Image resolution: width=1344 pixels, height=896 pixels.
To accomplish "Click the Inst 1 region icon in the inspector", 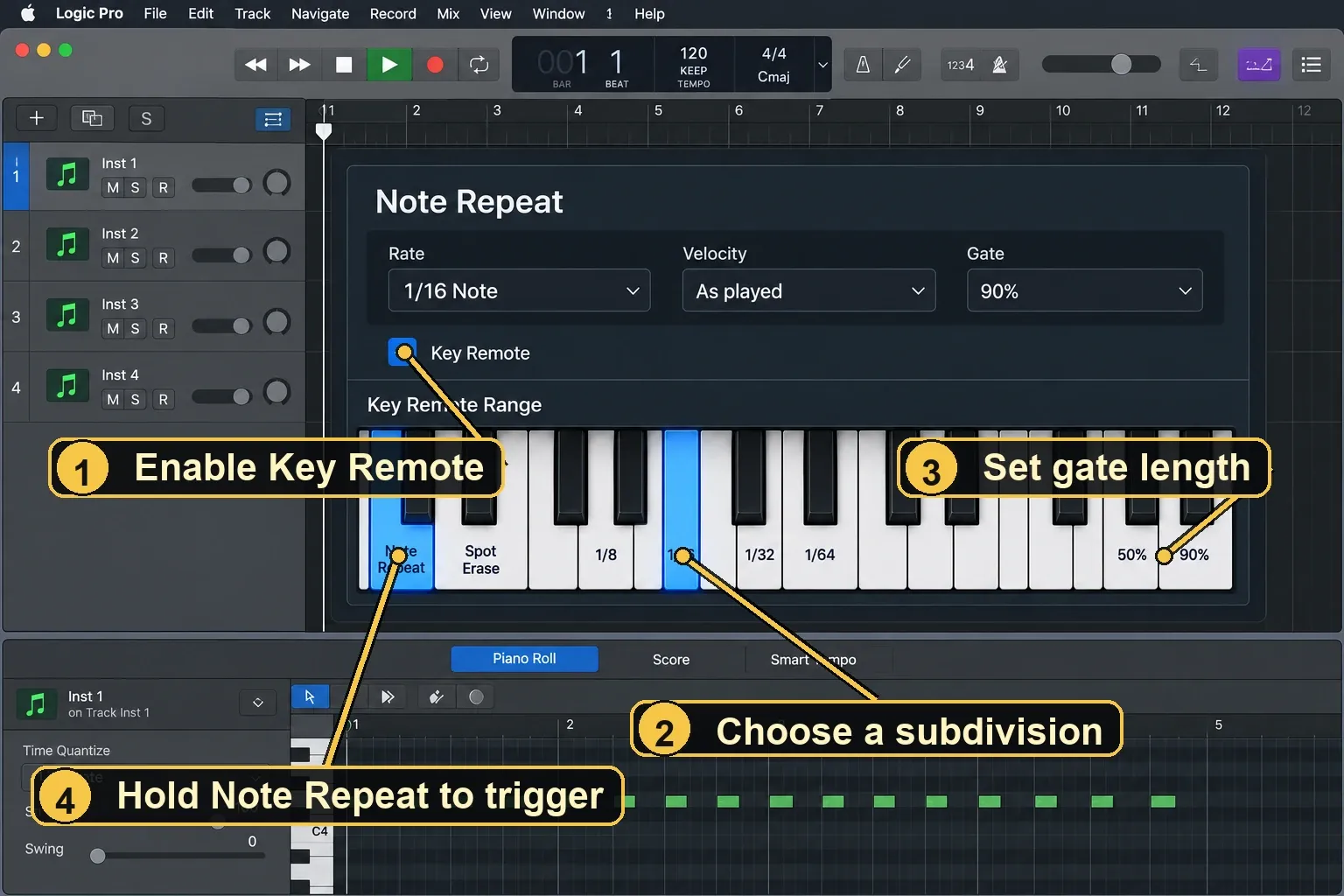I will [x=36, y=704].
